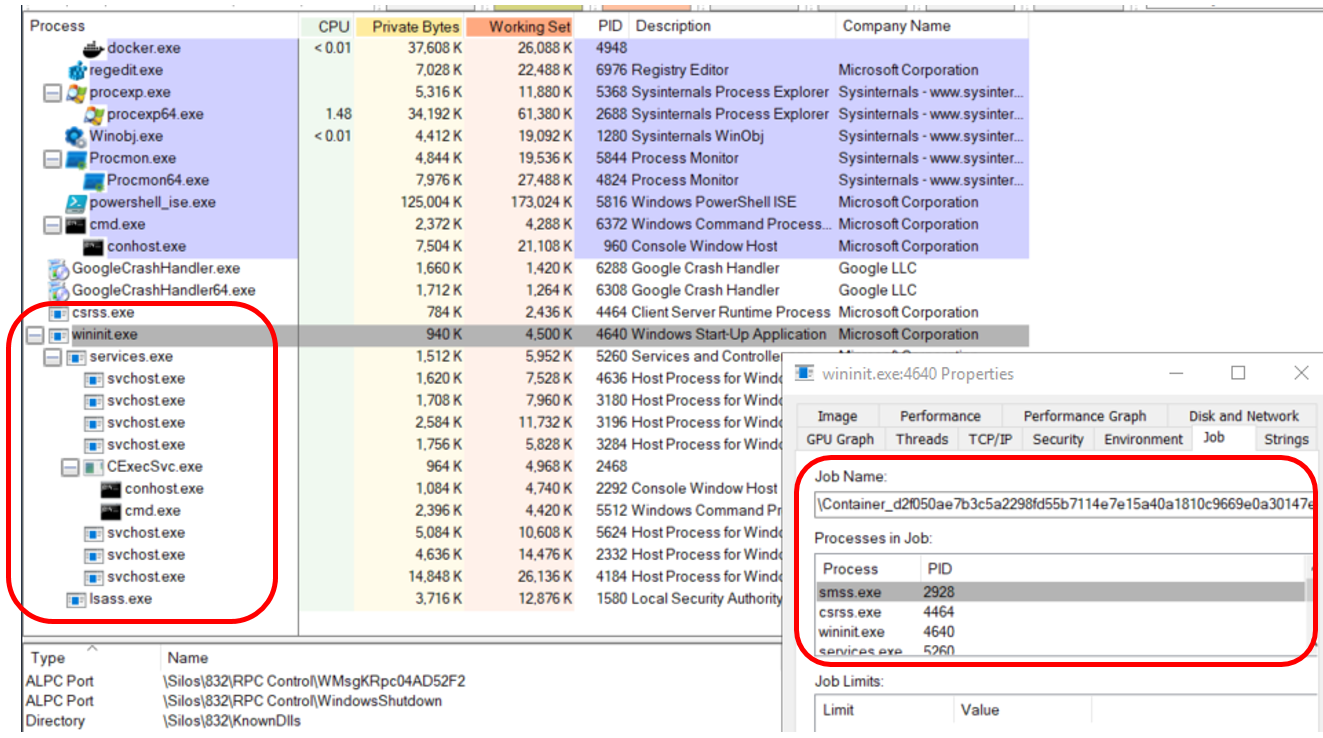Screen dimensions: 1323x738
Task: Select the Winobj.exe gear icon
Action: 76,136
